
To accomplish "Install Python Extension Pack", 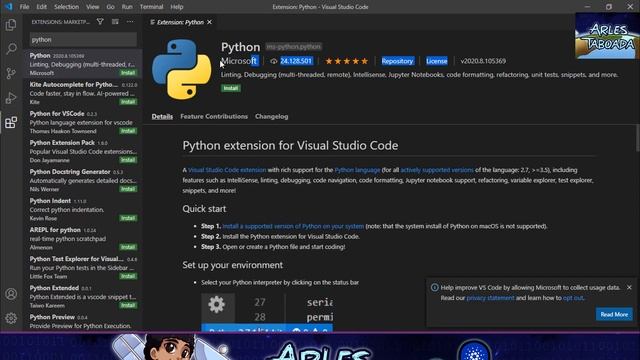I will (128, 160).
